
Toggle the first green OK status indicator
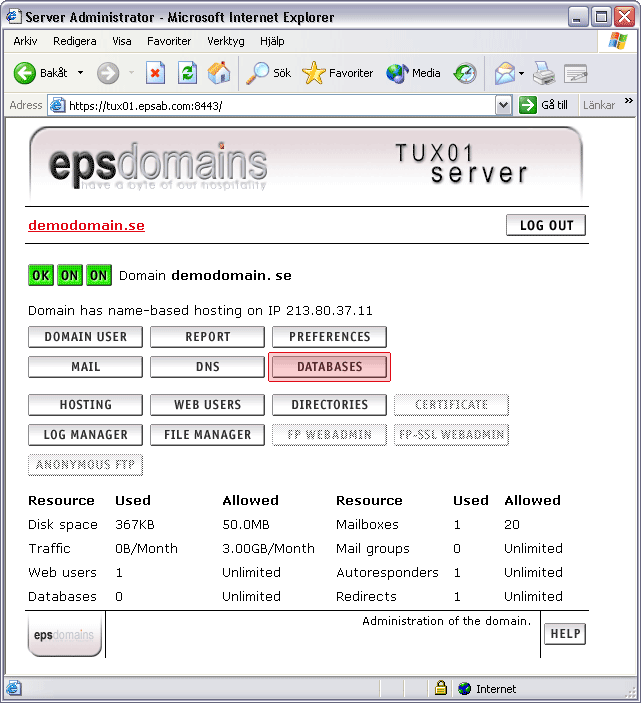[41, 275]
